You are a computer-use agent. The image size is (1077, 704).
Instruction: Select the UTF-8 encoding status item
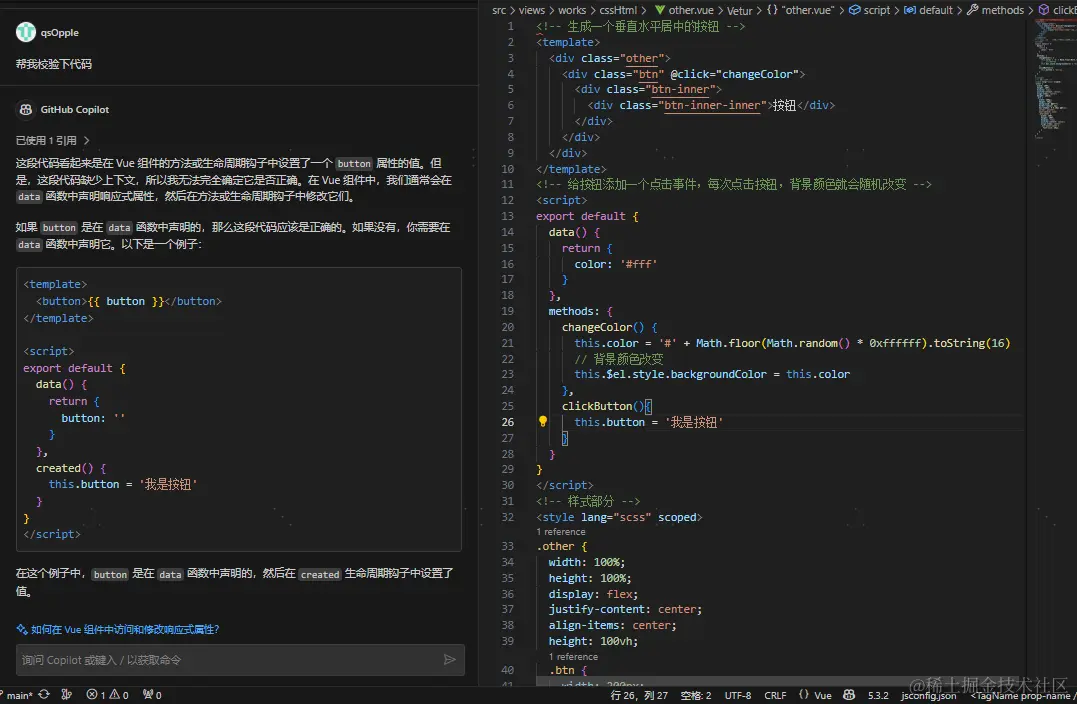pos(738,695)
